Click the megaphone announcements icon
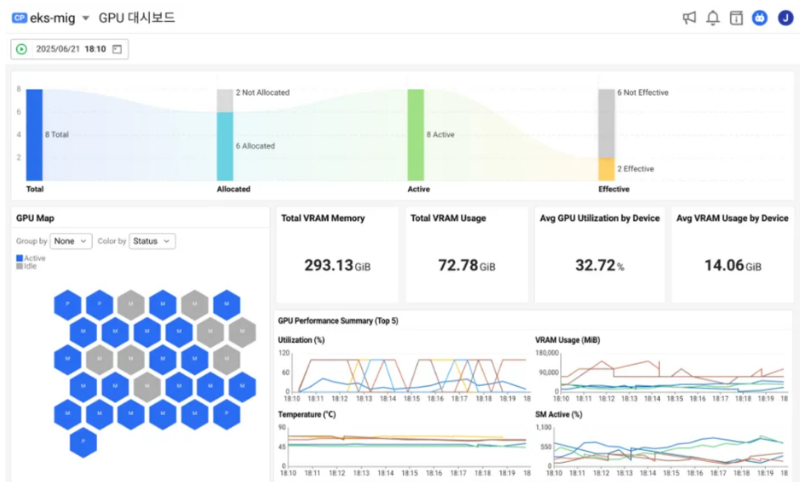This screenshot has height=482, width=800. (689, 18)
